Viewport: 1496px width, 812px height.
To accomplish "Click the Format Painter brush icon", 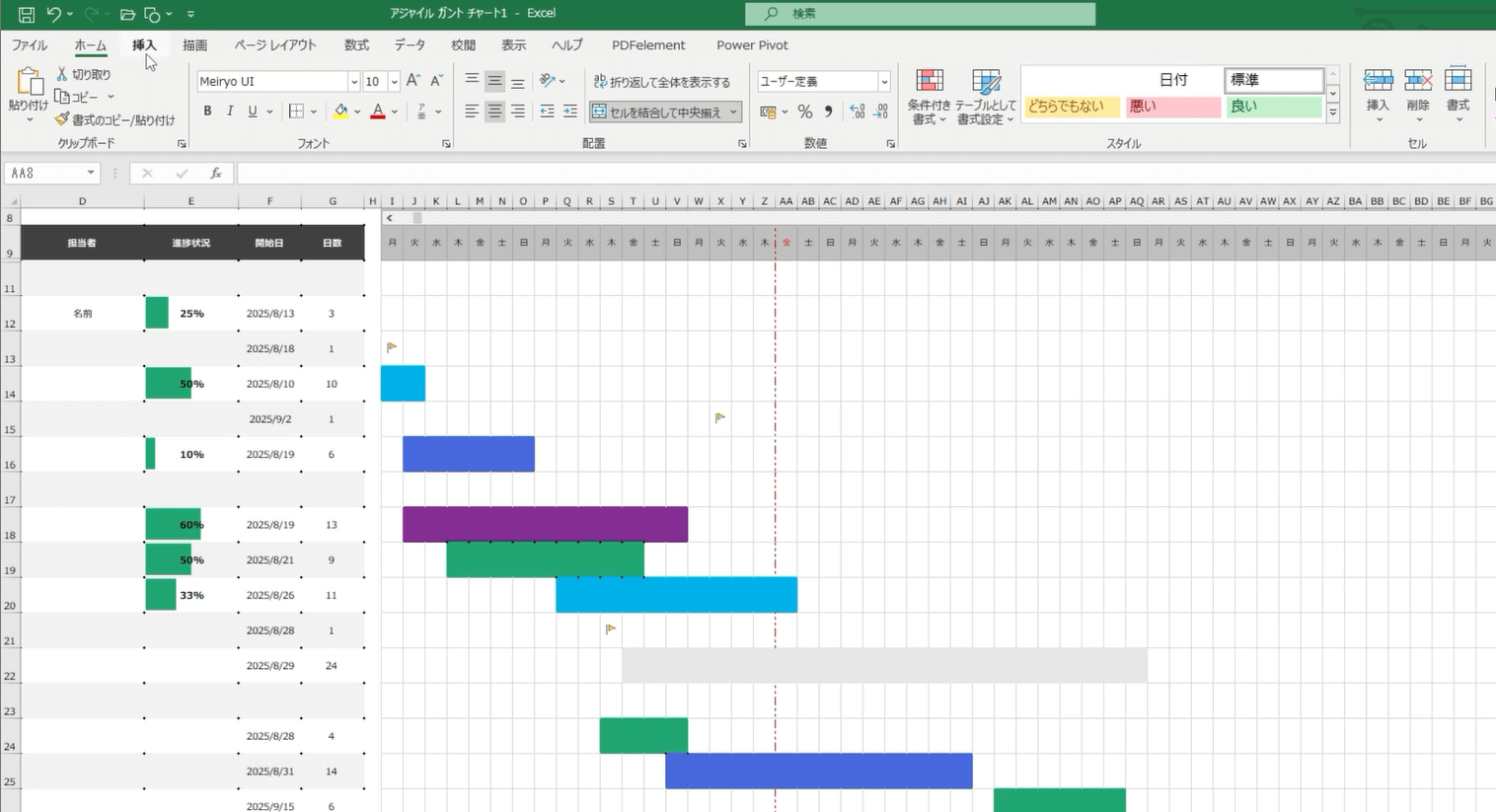I will coord(62,119).
